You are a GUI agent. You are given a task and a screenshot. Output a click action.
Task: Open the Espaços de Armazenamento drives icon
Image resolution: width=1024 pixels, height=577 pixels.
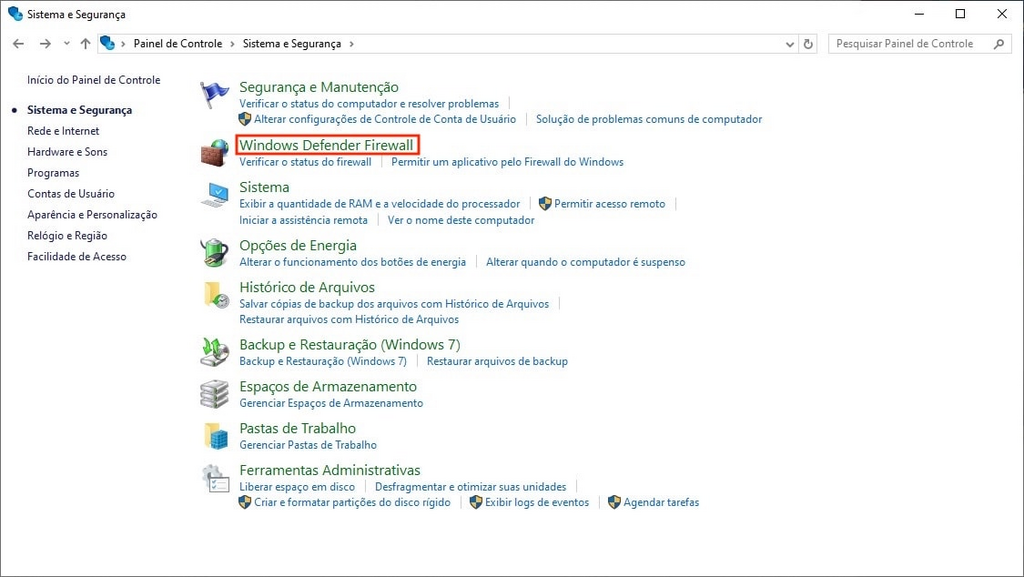point(213,394)
